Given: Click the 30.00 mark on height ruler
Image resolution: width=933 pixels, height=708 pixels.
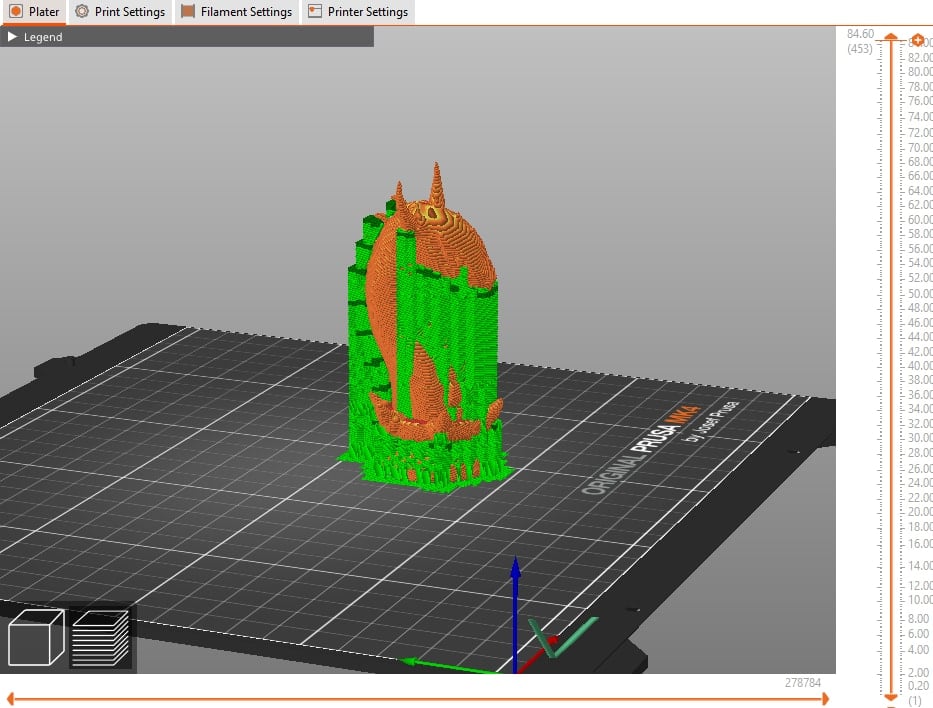Looking at the screenshot, I should [920, 437].
